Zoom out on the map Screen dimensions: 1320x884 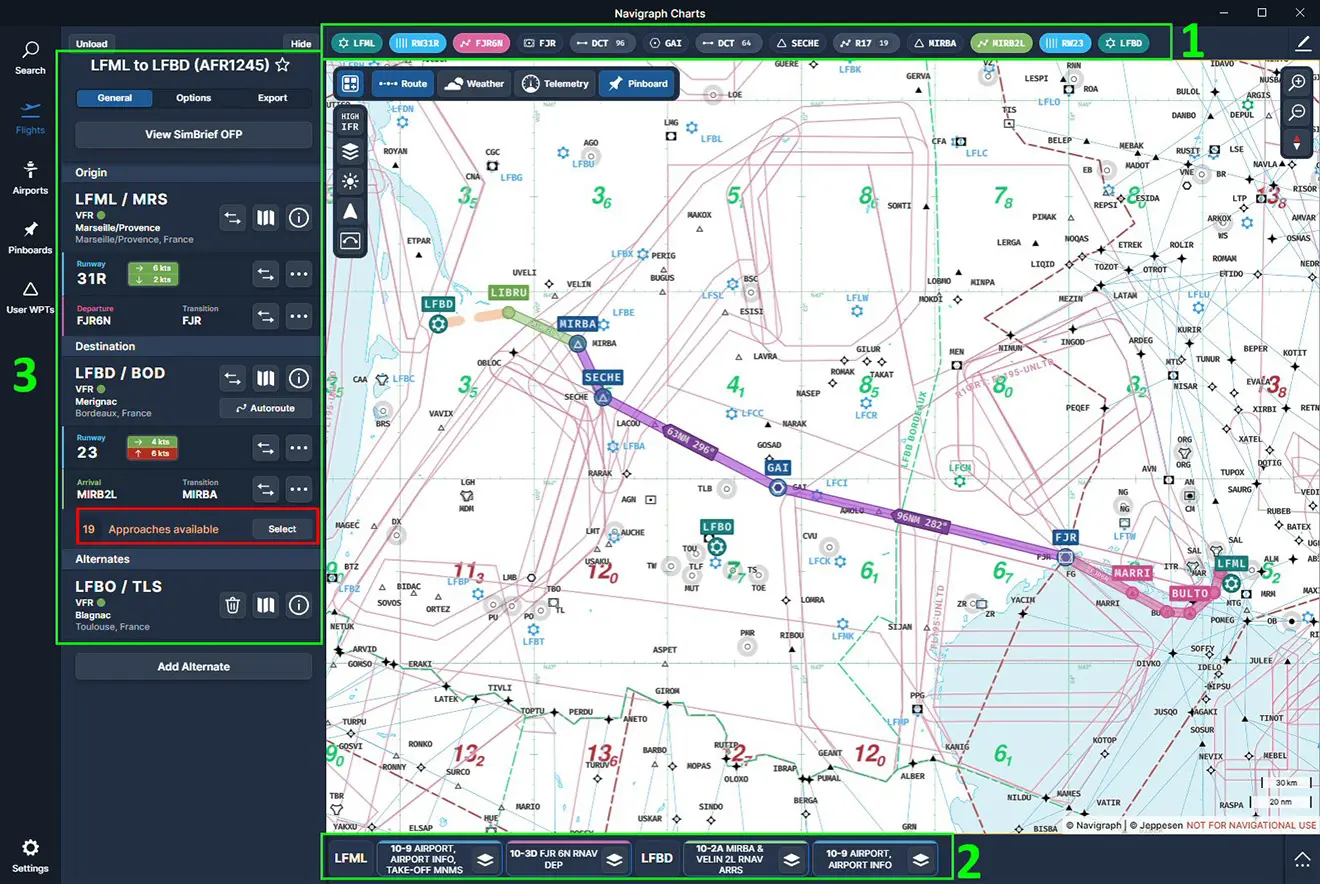1297,112
